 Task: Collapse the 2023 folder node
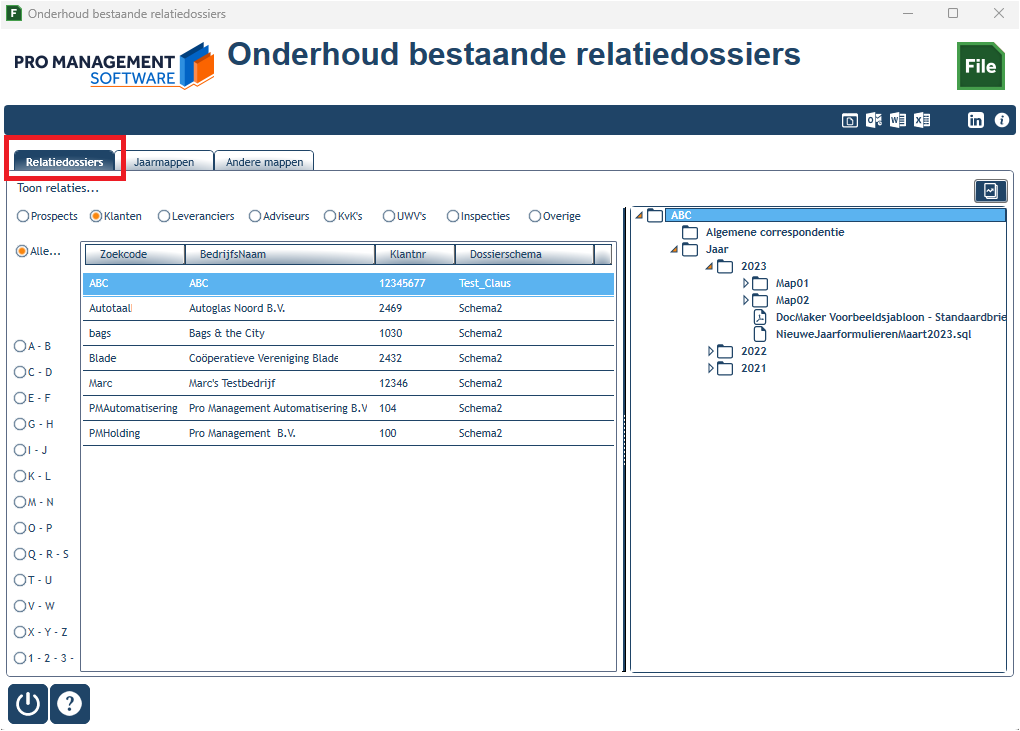710,266
